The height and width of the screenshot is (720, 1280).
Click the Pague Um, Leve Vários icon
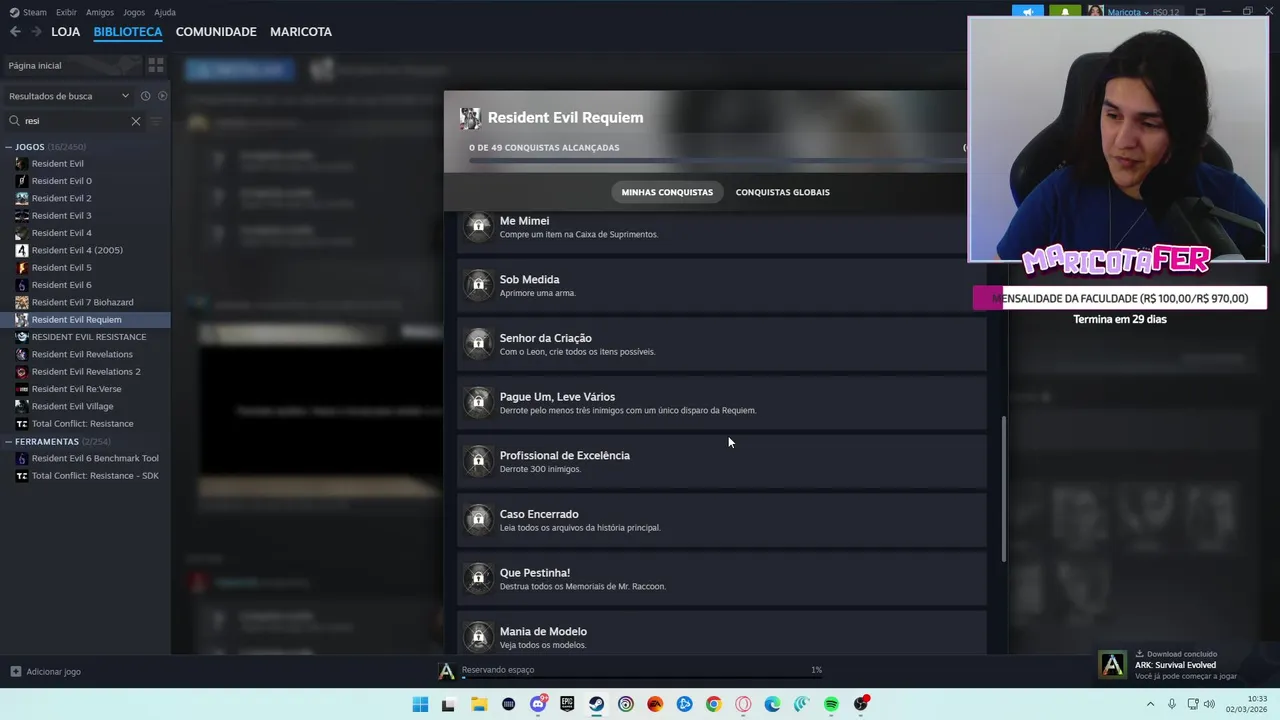pos(479,402)
